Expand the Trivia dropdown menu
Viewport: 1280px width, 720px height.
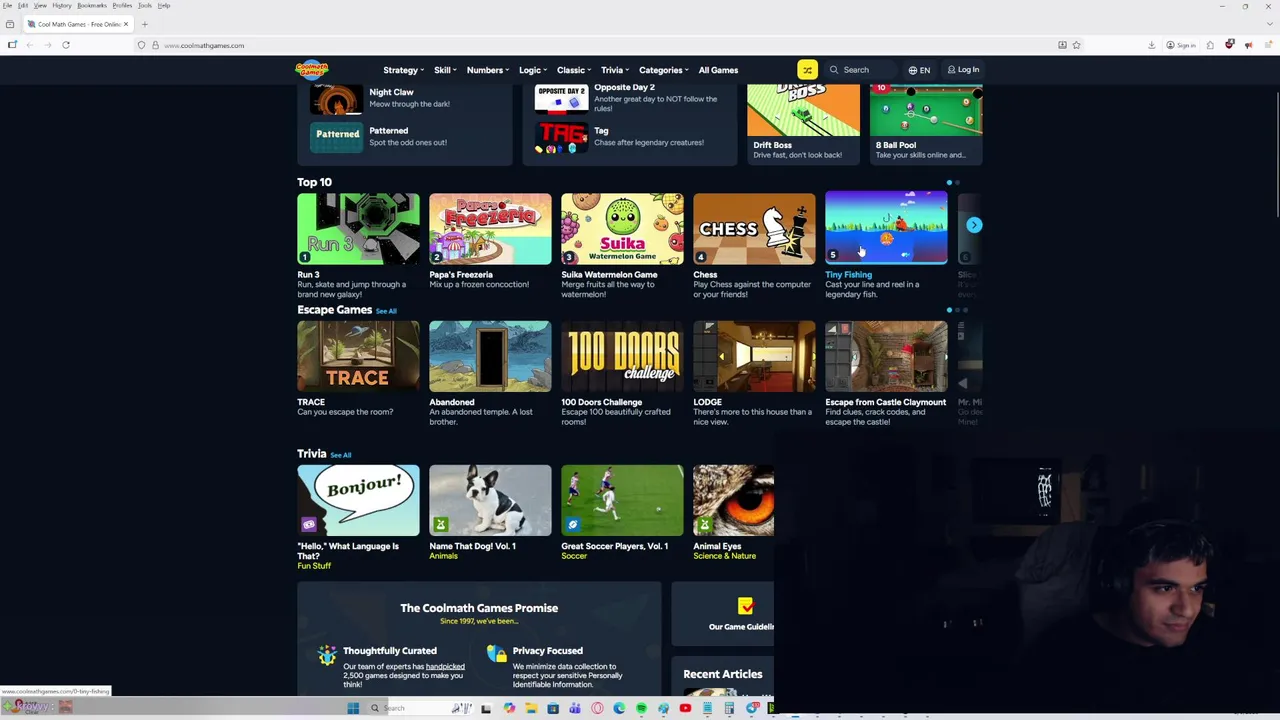tap(615, 70)
